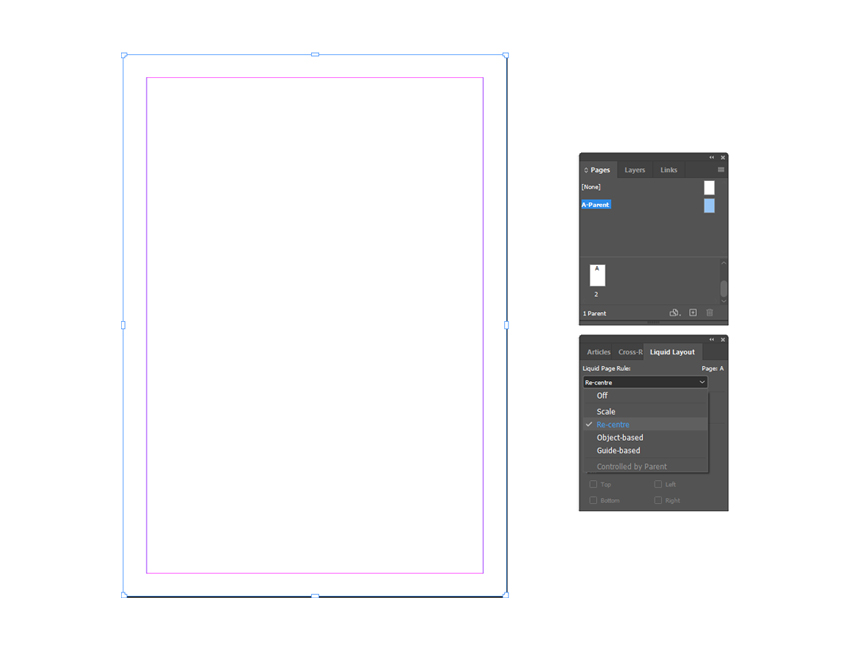The image size is (850, 650).
Task: Click the left-middle page resize handle
Action: 123,325
